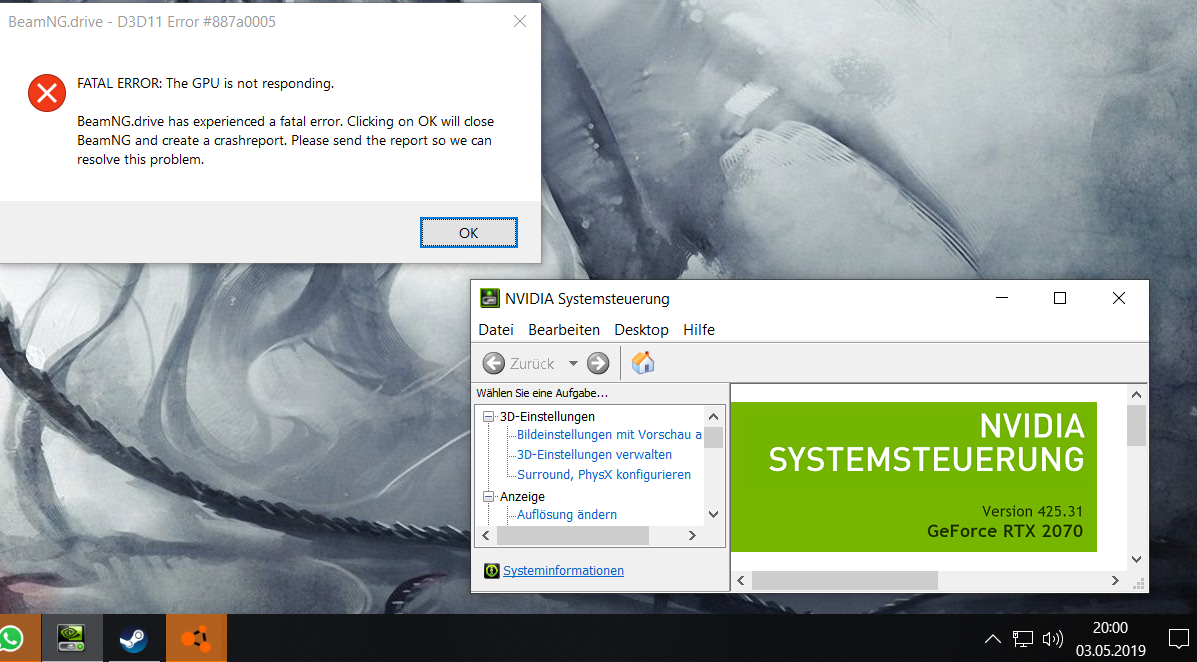Click the NVIDIA Systemsteuerung title bar icon
The width and height of the screenshot is (1197, 662).
pos(489,299)
